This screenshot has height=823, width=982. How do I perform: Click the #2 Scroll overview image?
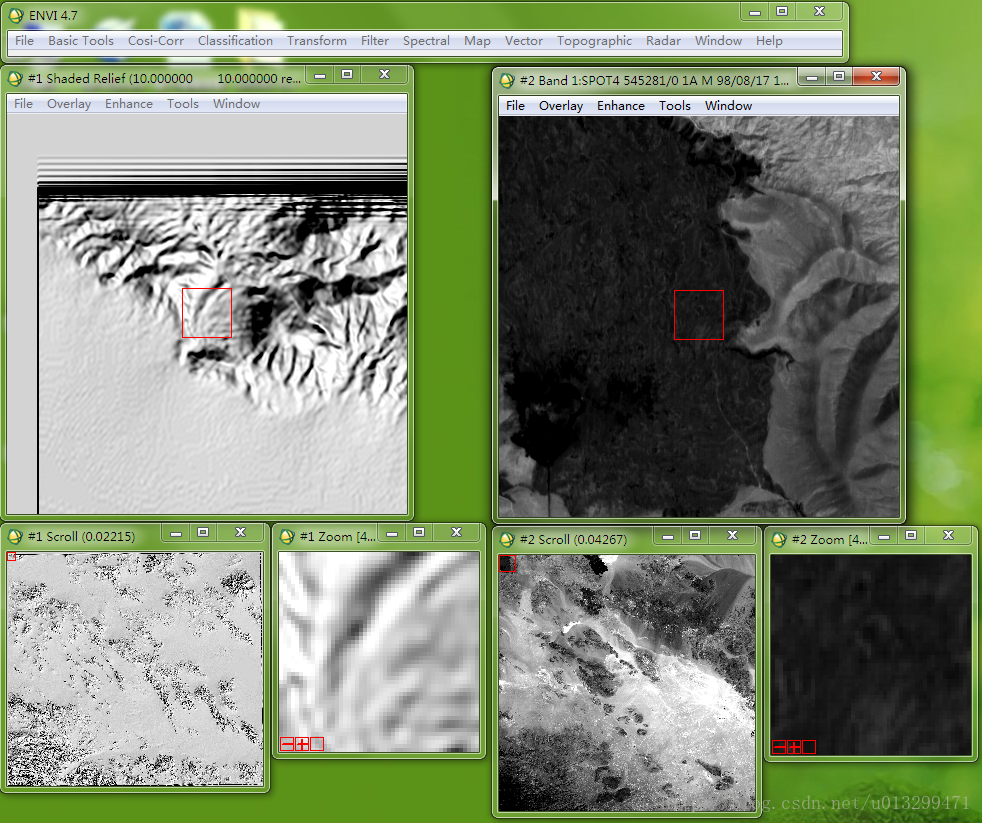pyautogui.click(x=625, y=683)
